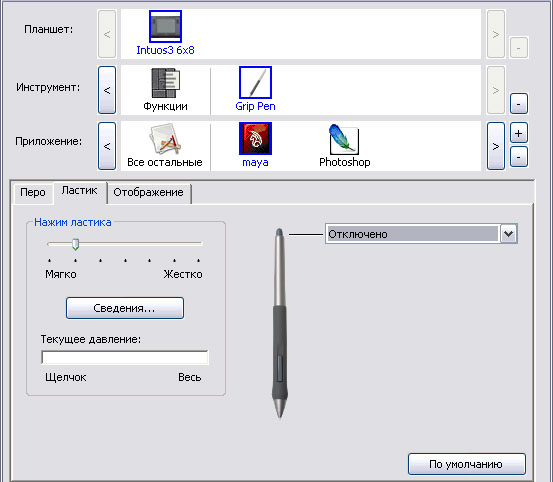Select the Intuos3 6x8 tablet icon

pyautogui.click(x=165, y=26)
